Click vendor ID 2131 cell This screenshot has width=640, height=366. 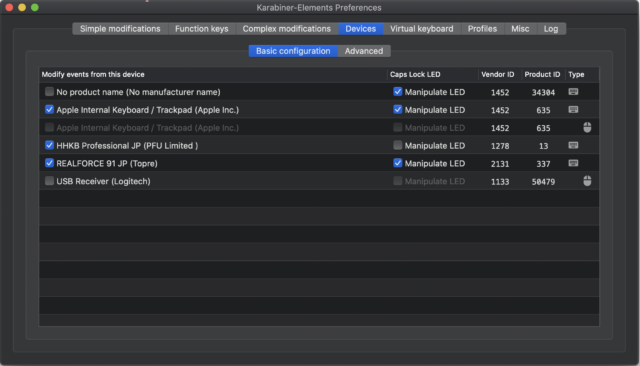tap(500, 164)
